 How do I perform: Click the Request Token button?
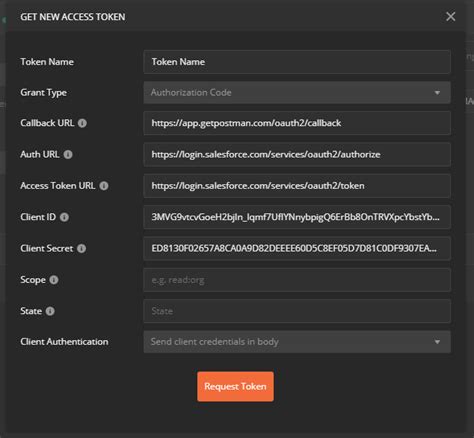[x=235, y=387]
